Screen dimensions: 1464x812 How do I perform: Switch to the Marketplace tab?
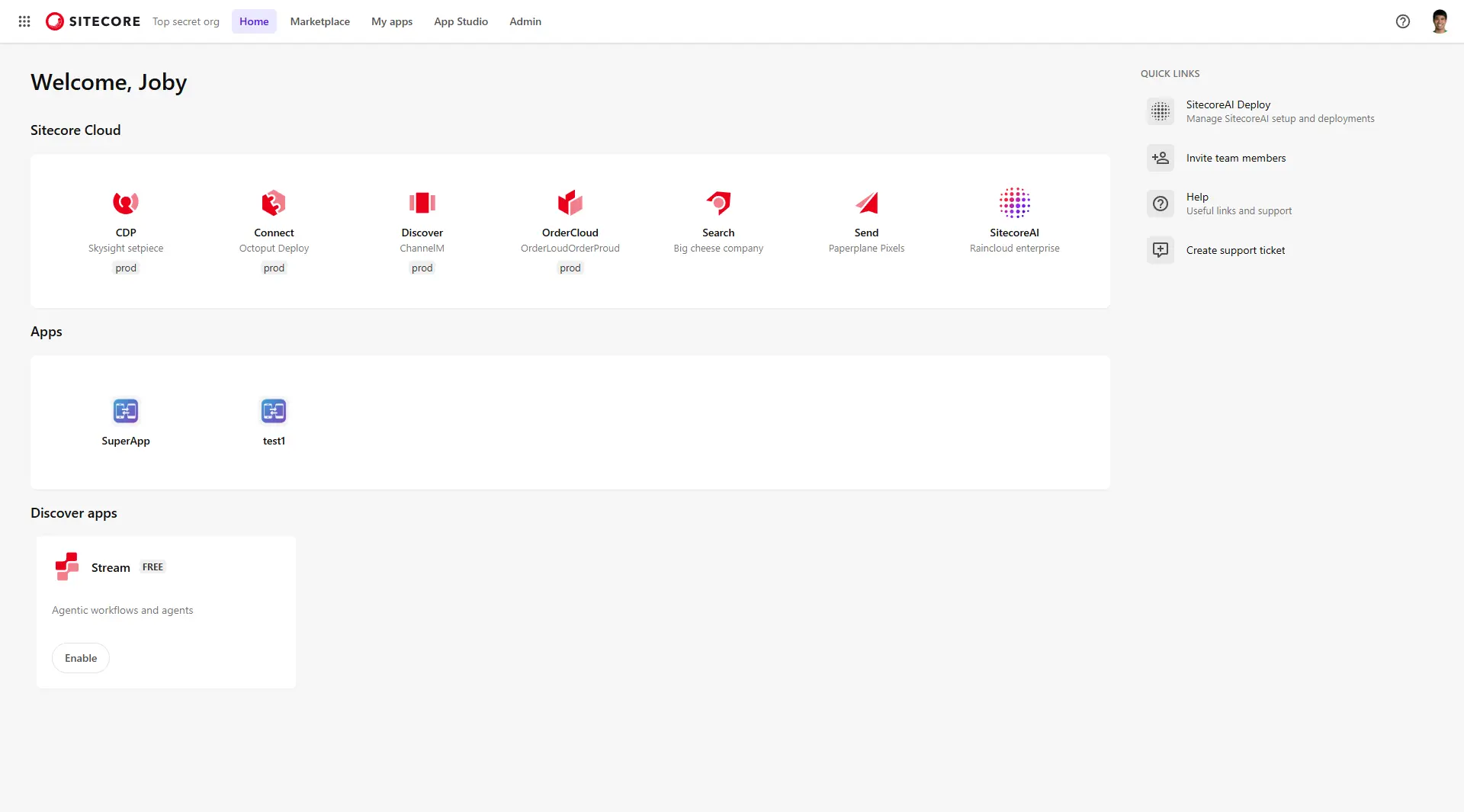(x=319, y=21)
